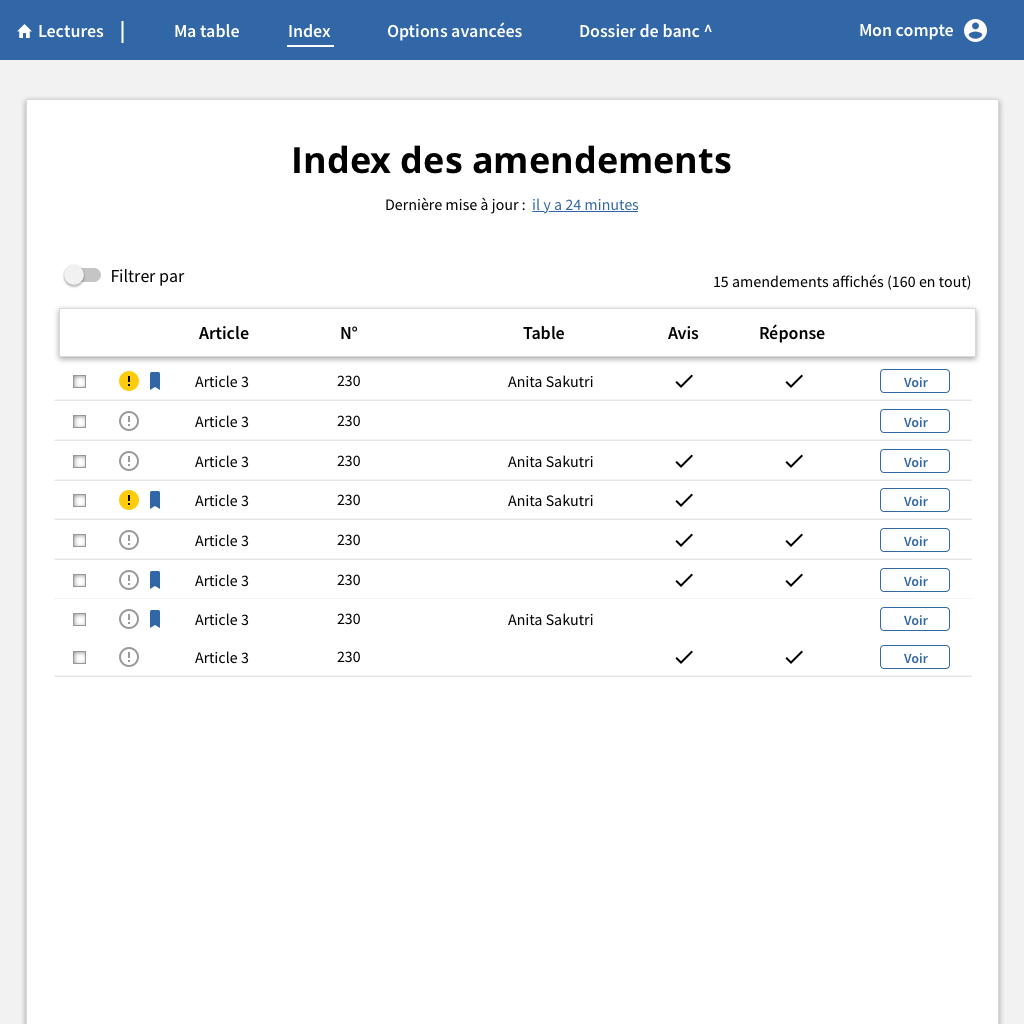Screen dimensions: 1024x1024
Task: Click the blue bookmark icon in sixth row
Action: click(155, 580)
